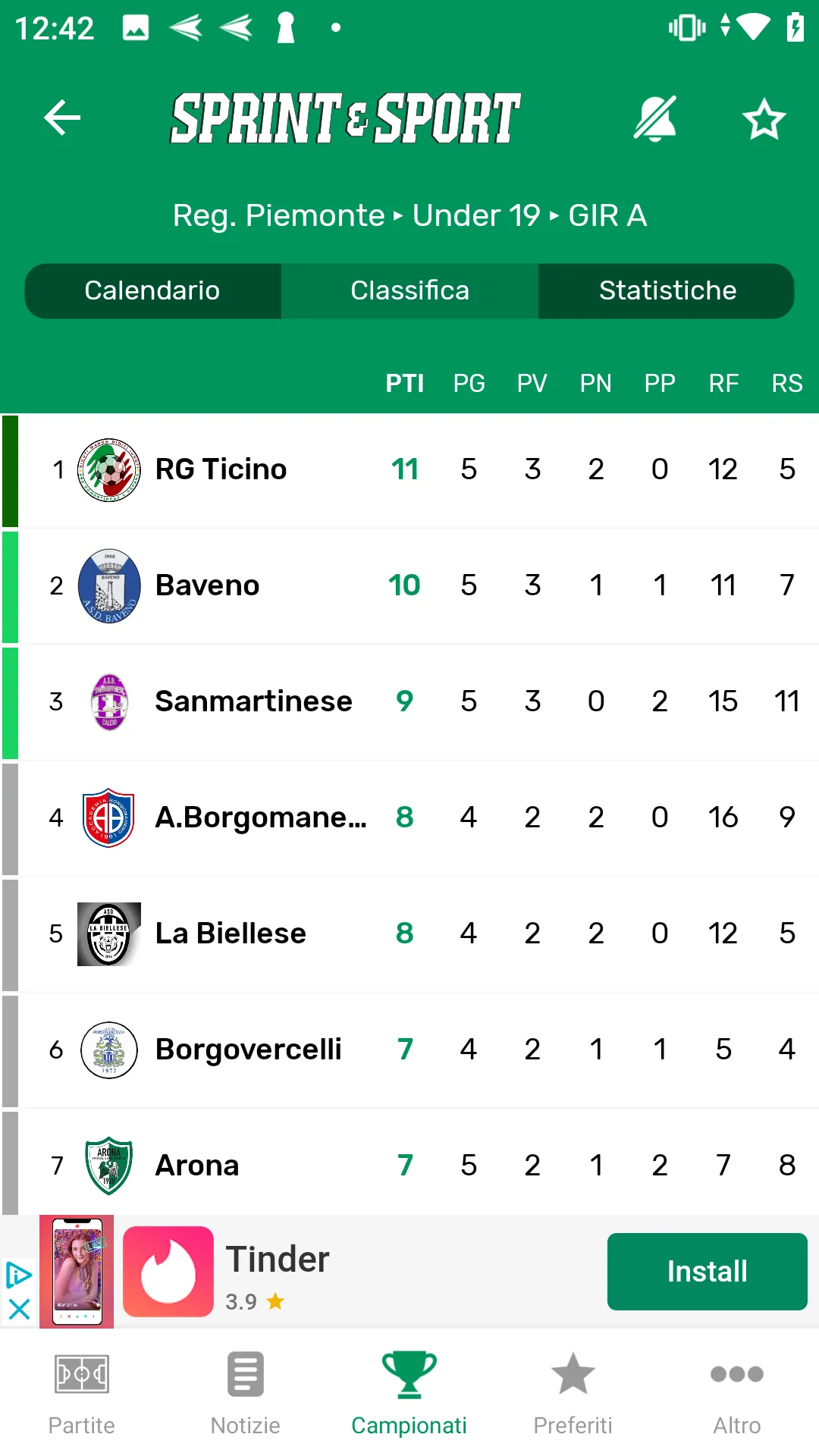Click the Tinder ad thumbnail image

tap(77, 1272)
